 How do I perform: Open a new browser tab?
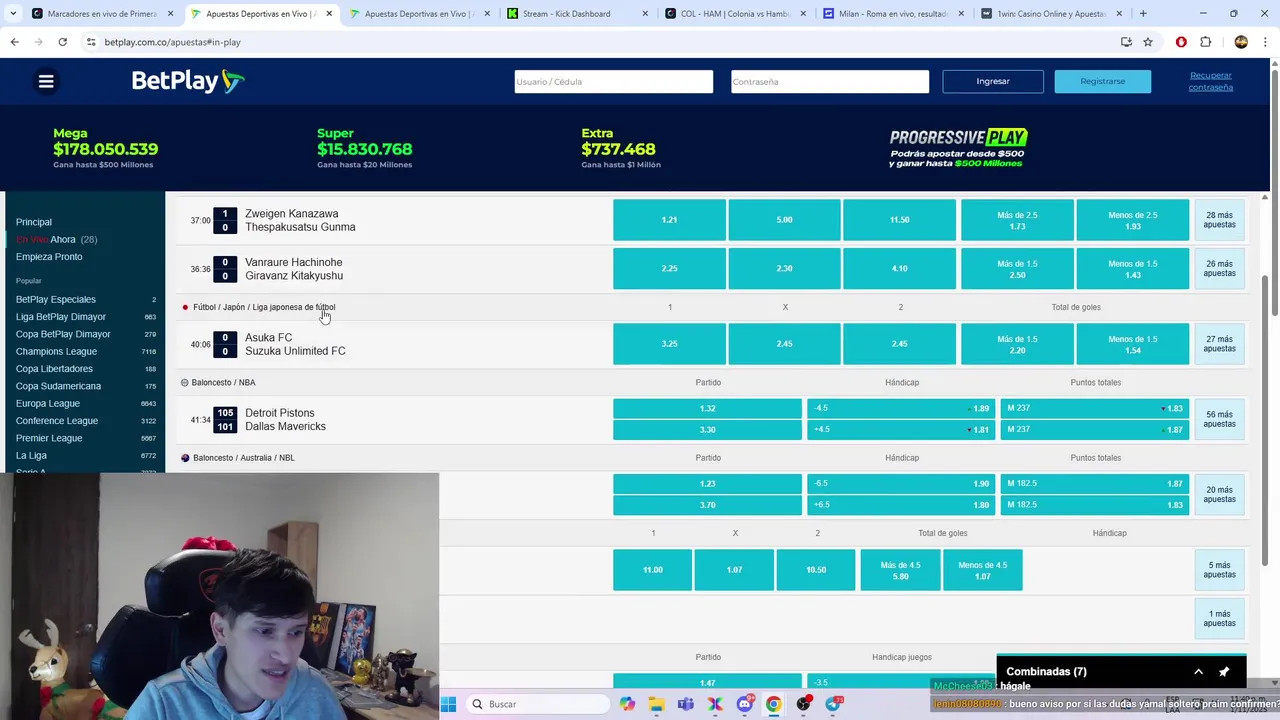1143,14
